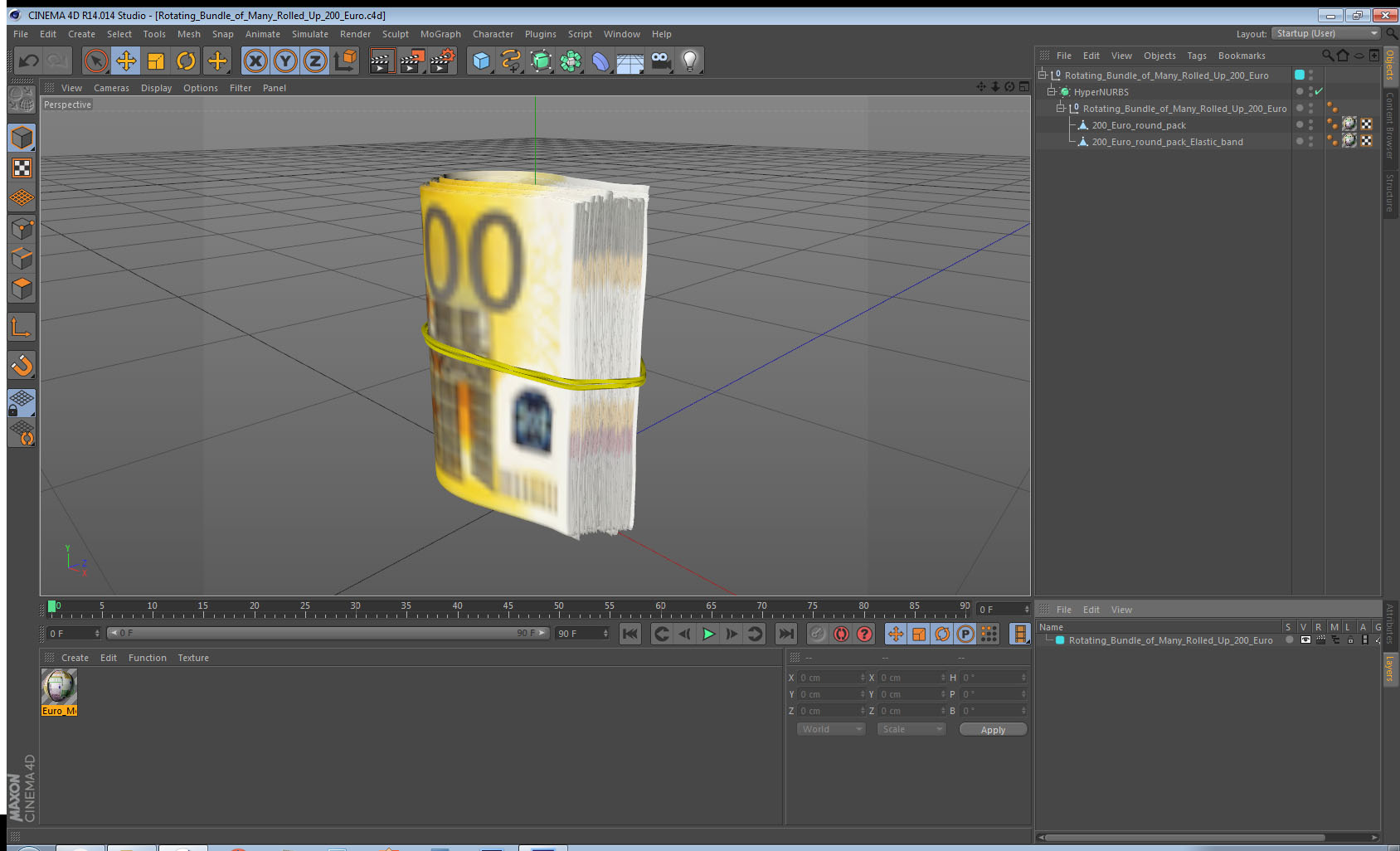This screenshot has height=851, width=1400.
Task: Open the Layout Startup dropdown
Action: [x=1326, y=33]
